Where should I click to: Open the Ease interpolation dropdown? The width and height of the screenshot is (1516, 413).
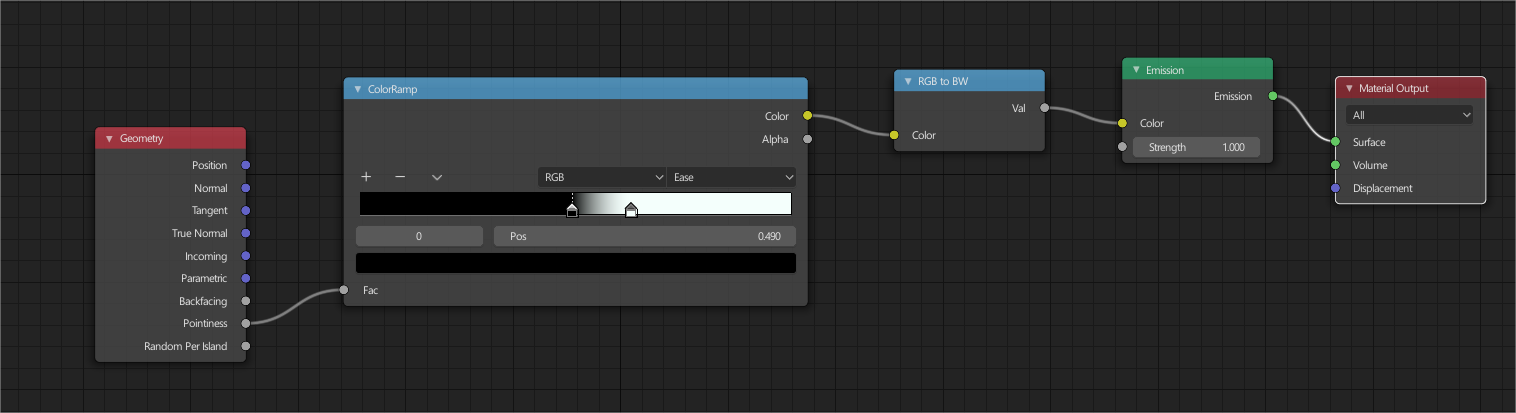tap(731, 177)
